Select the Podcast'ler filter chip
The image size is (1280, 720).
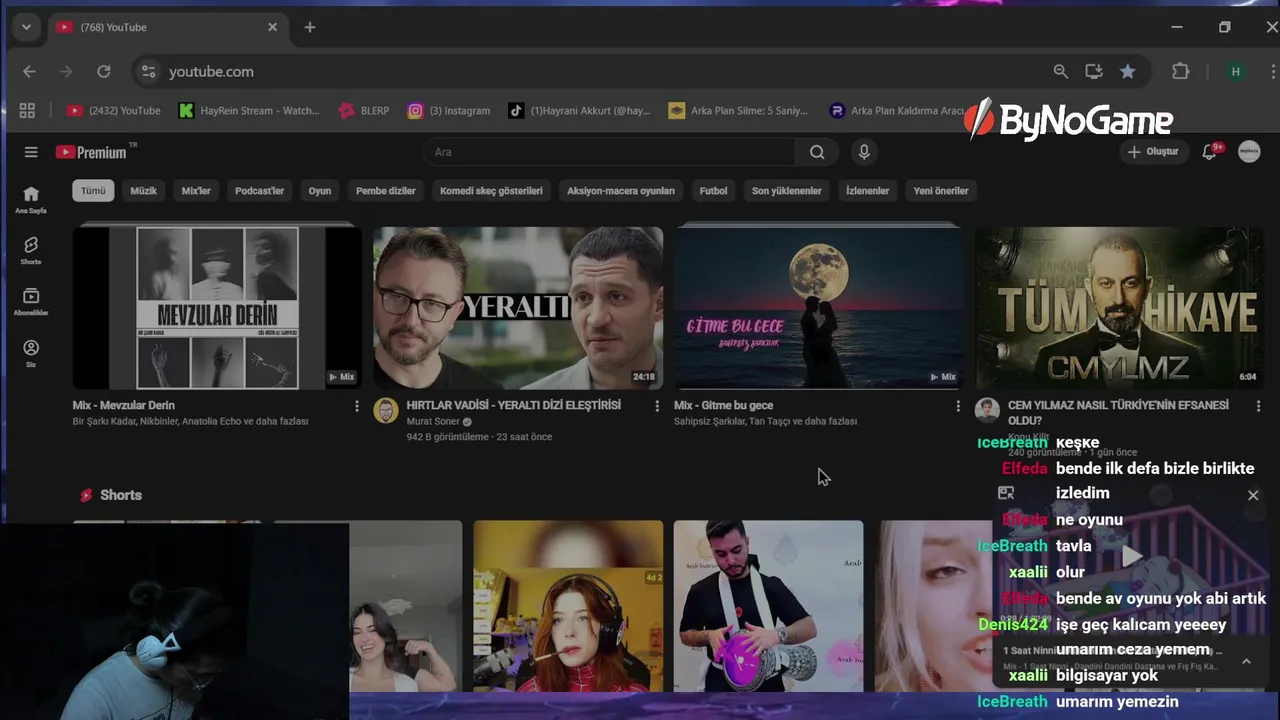point(259,191)
